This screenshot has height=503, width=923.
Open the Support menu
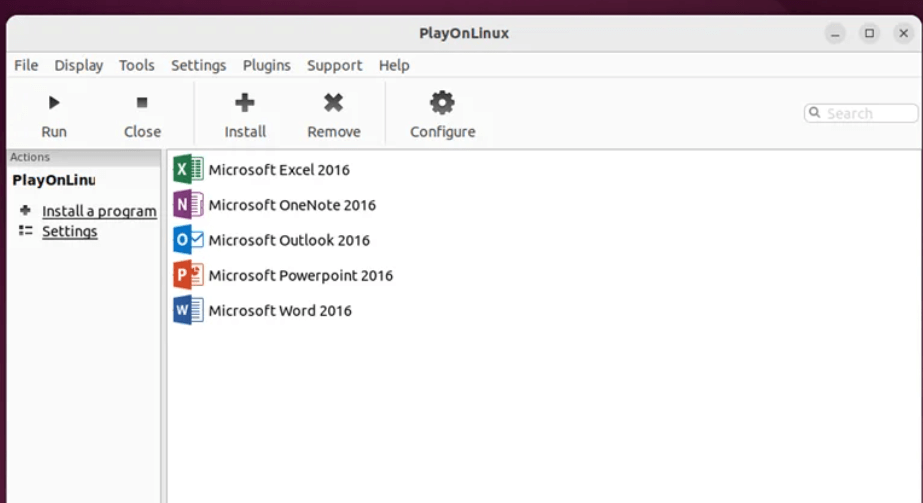coord(334,65)
